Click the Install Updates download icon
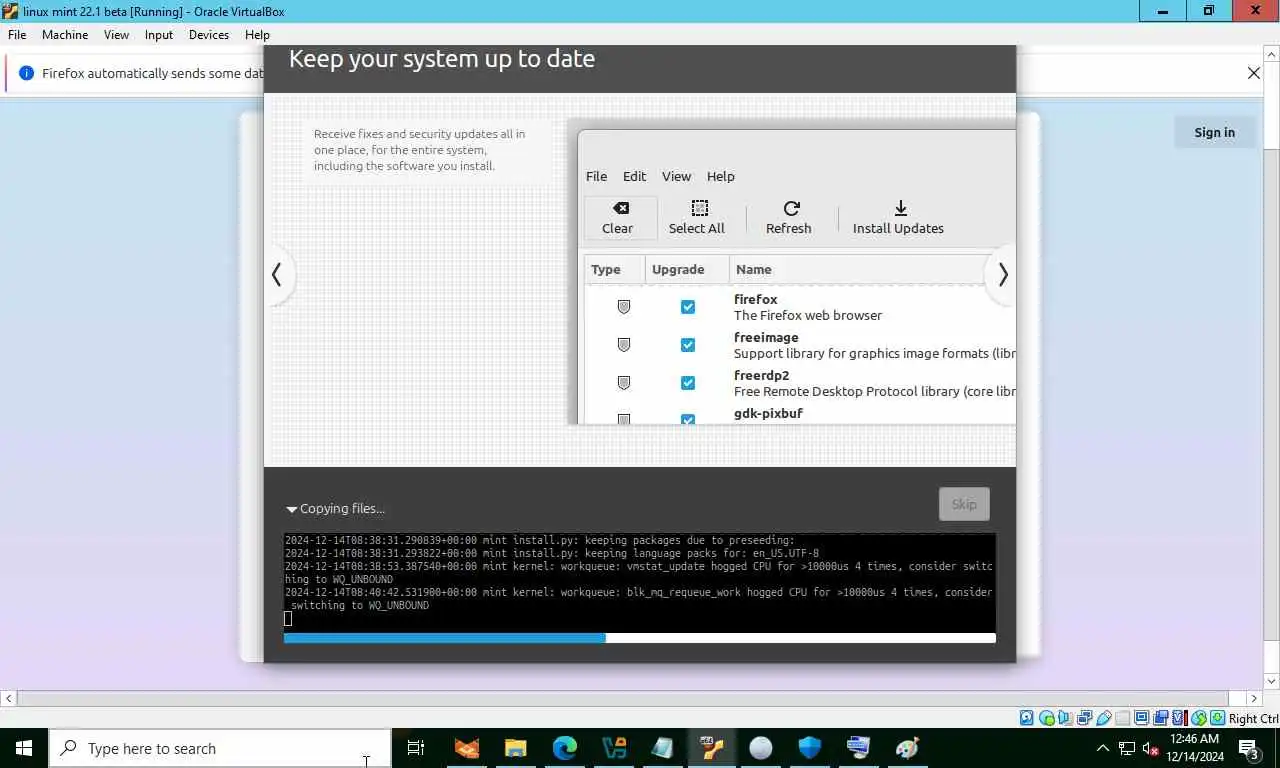Image resolution: width=1280 pixels, height=768 pixels. (900, 208)
